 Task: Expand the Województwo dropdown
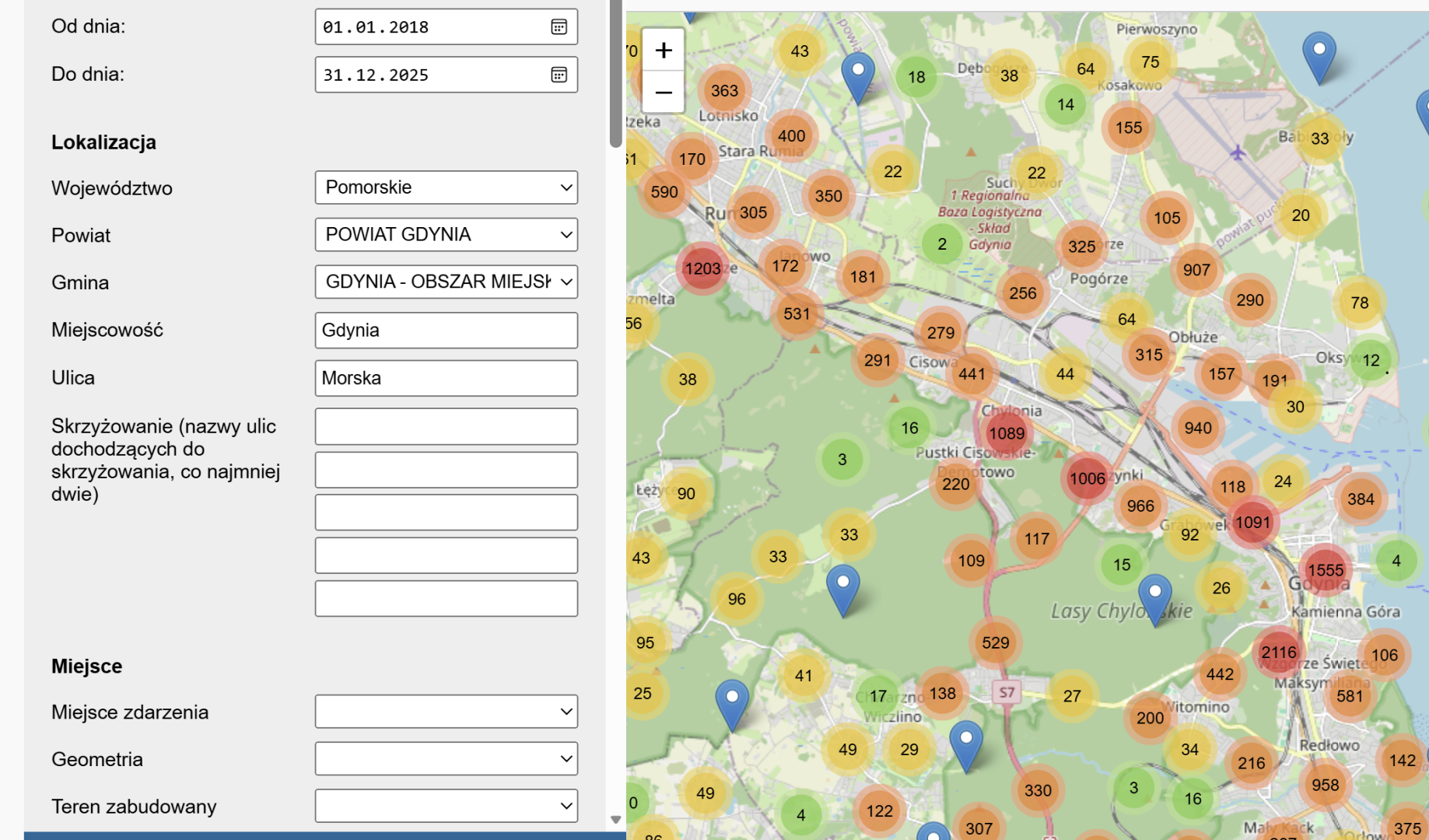446,187
